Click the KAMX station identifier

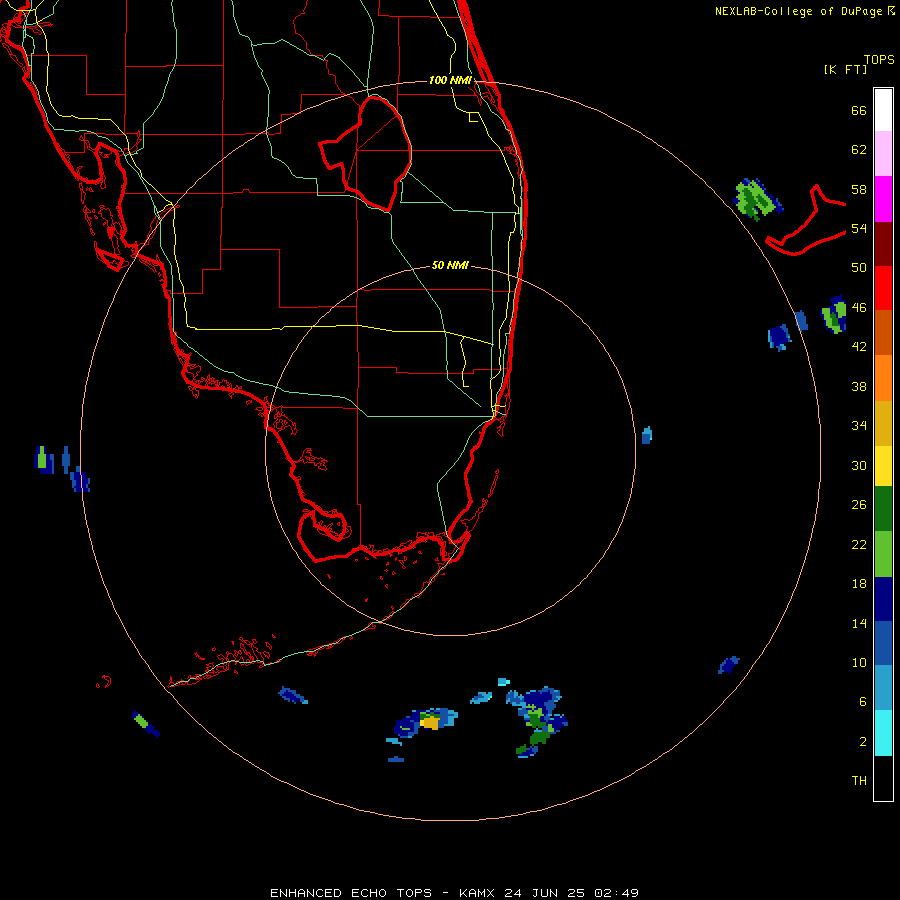click(479, 893)
